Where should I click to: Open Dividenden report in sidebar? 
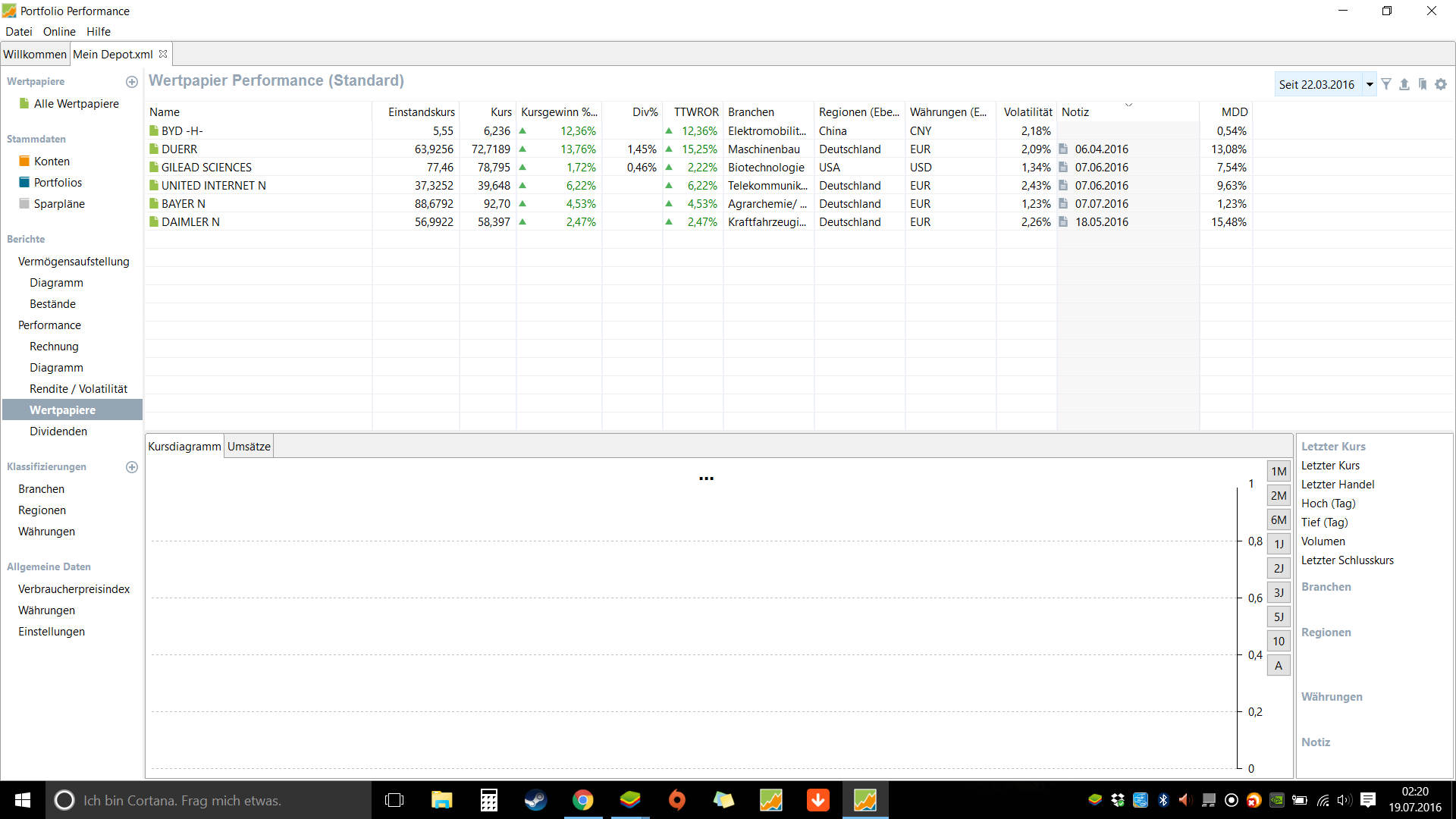58,431
